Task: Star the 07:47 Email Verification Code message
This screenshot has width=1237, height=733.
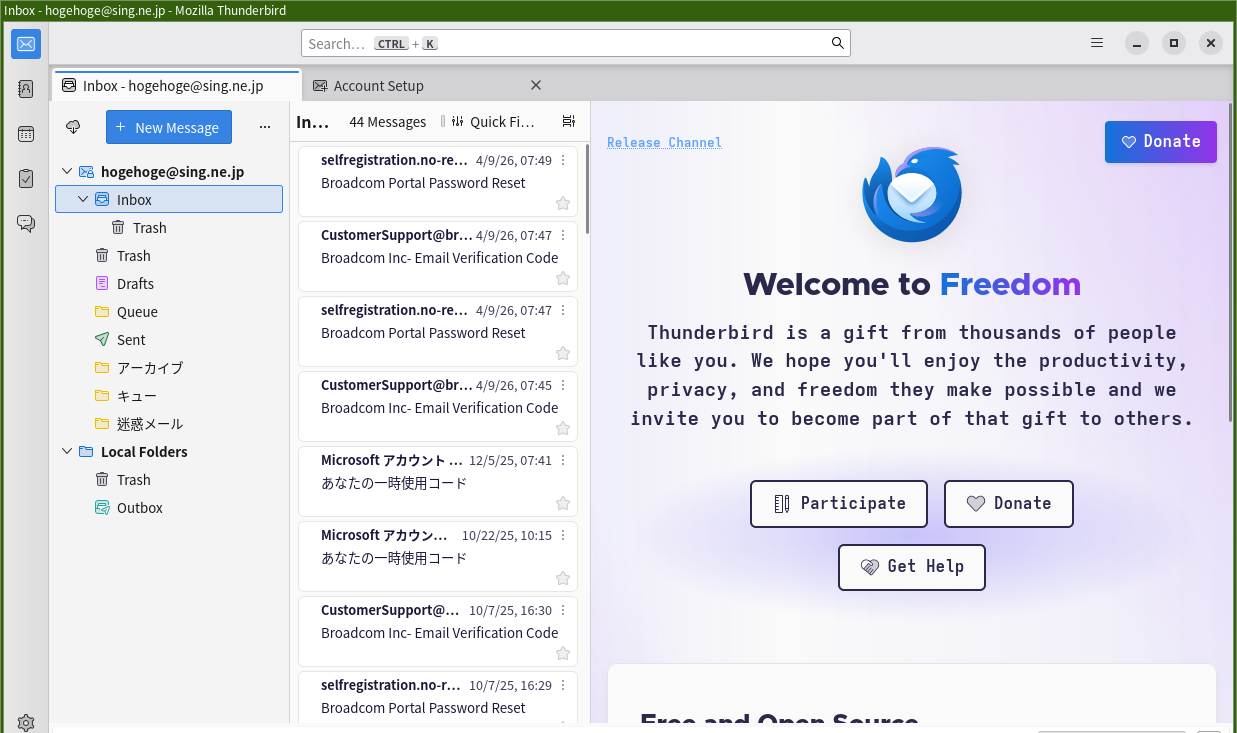Action: tap(563, 278)
